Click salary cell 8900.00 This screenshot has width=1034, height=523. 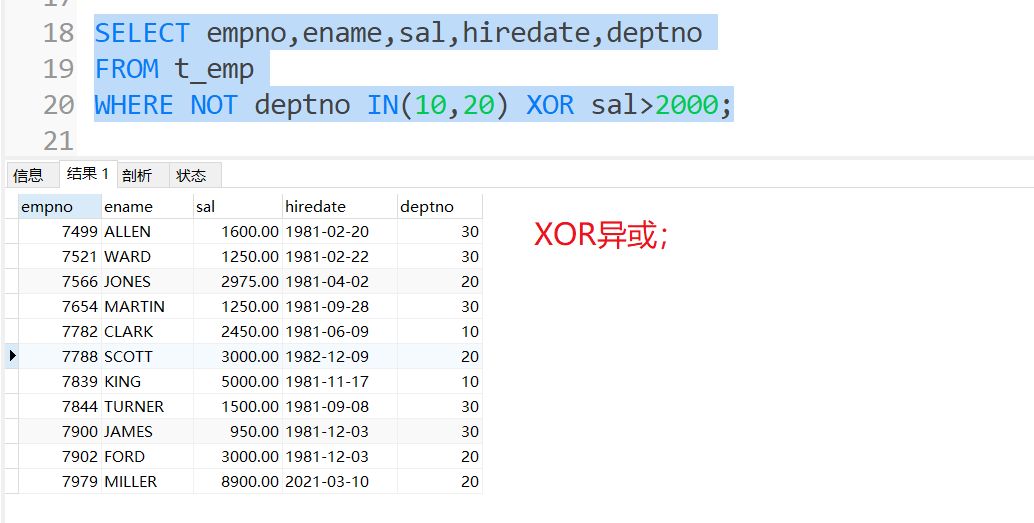238,482
